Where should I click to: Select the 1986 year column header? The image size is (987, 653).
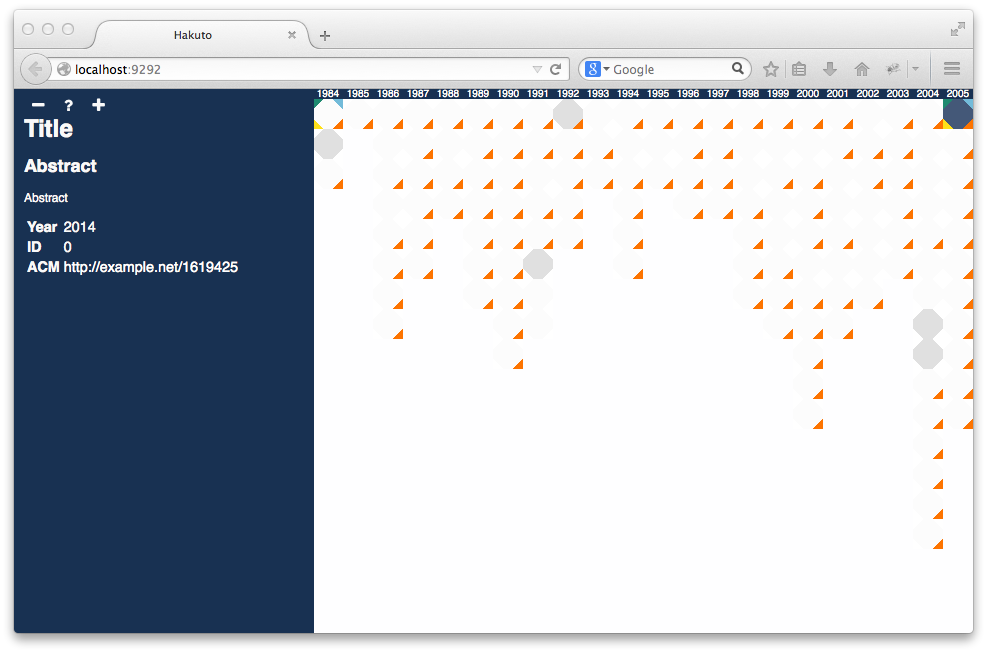[388, 94]
